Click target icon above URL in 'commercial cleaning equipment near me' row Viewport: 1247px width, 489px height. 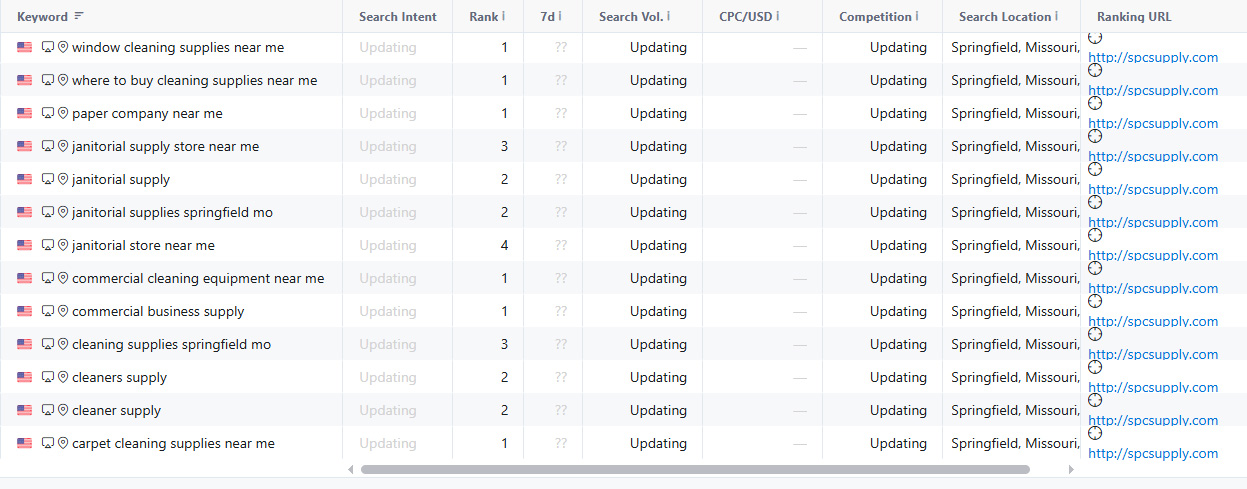[1095, 268]
